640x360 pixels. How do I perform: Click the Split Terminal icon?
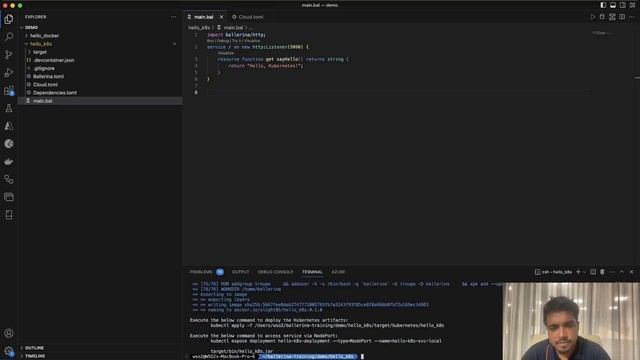pos(593,272)
